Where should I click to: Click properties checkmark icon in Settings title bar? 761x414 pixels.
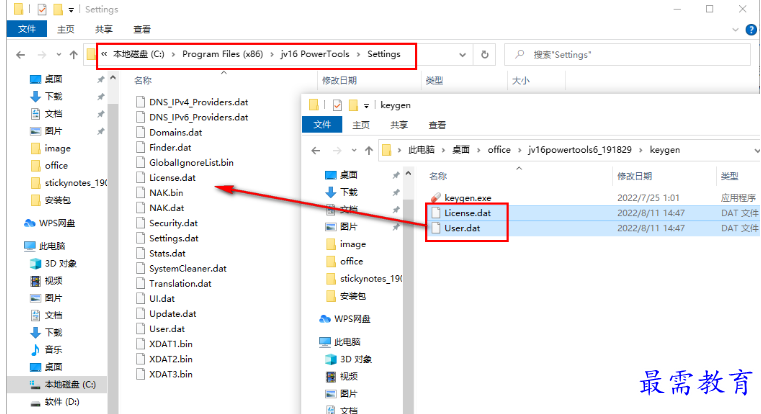coord(42,9)
